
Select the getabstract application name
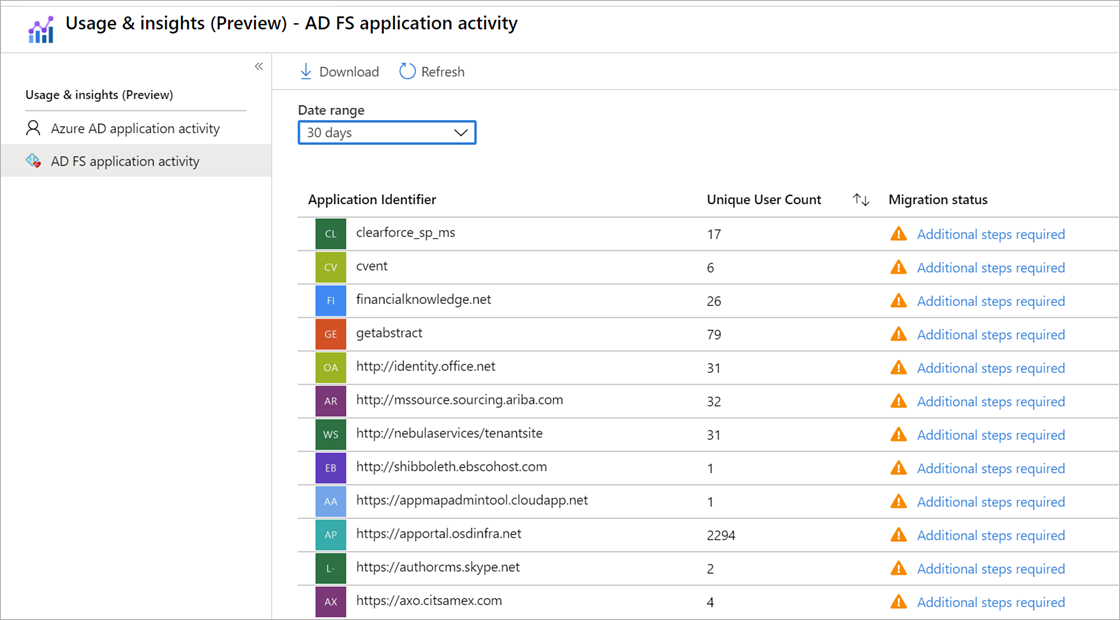pyautogui.click(x=389, y=333)
